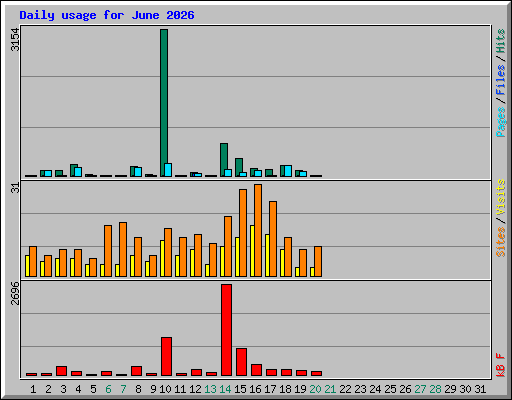Click the cyan pages bar for day 10

(x=168, y=170)
